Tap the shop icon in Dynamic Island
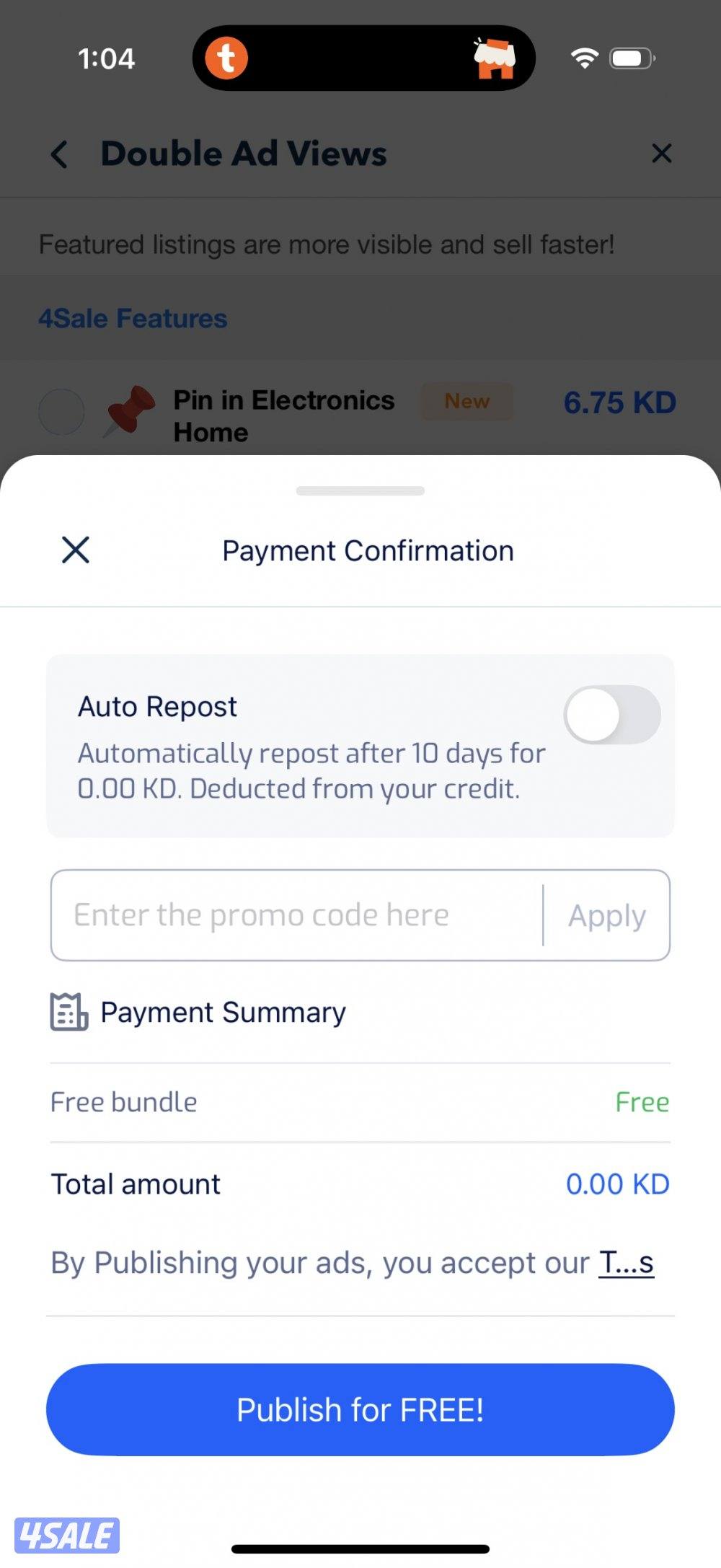 495,58
